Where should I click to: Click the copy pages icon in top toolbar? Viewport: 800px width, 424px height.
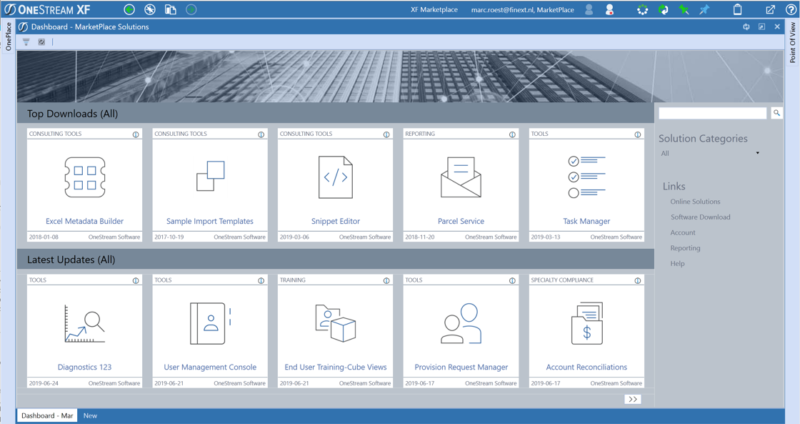pyautogui.click(x=170, y=10)
